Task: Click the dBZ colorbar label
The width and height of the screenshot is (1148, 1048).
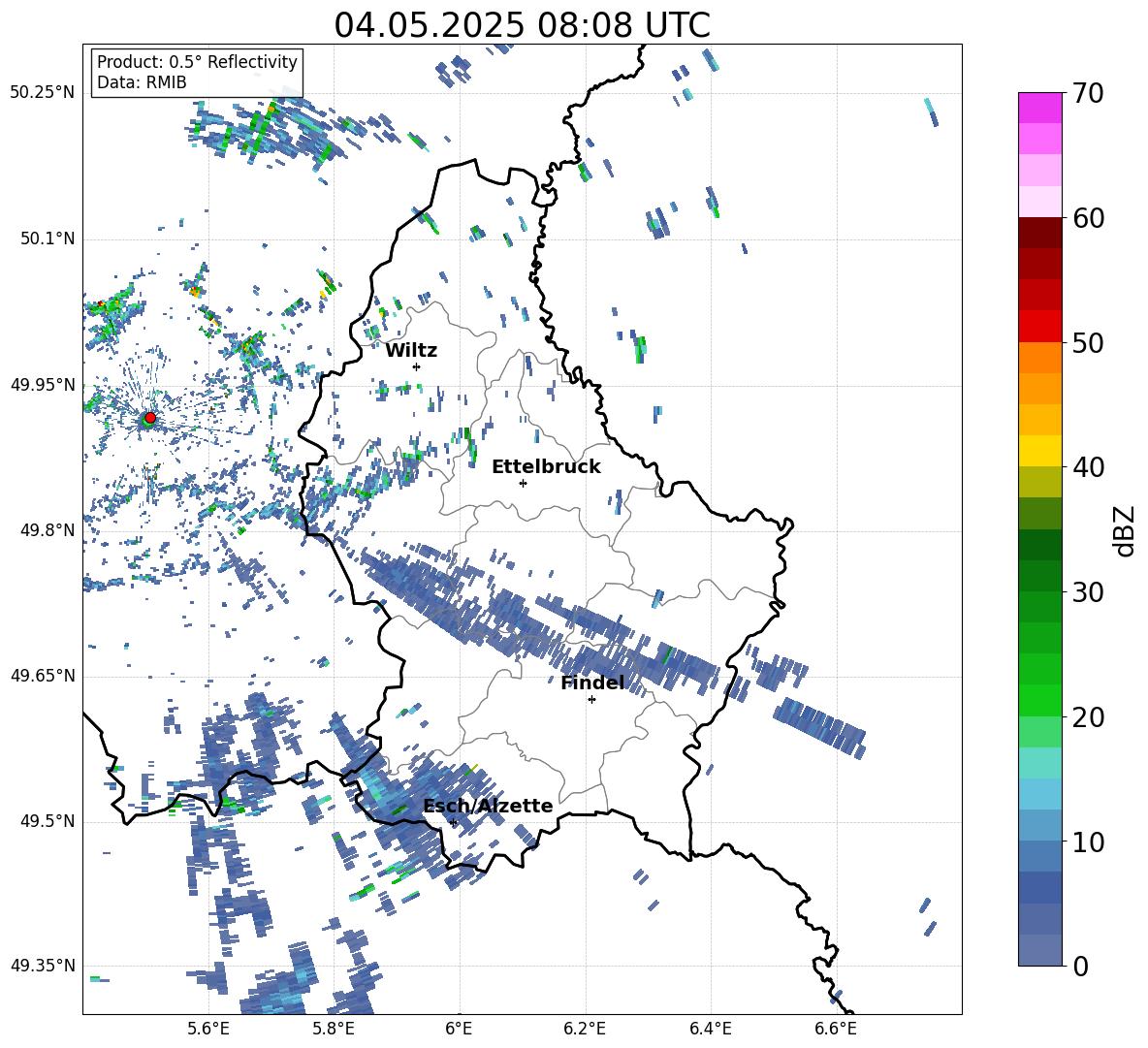Action: pos(1124,530)
